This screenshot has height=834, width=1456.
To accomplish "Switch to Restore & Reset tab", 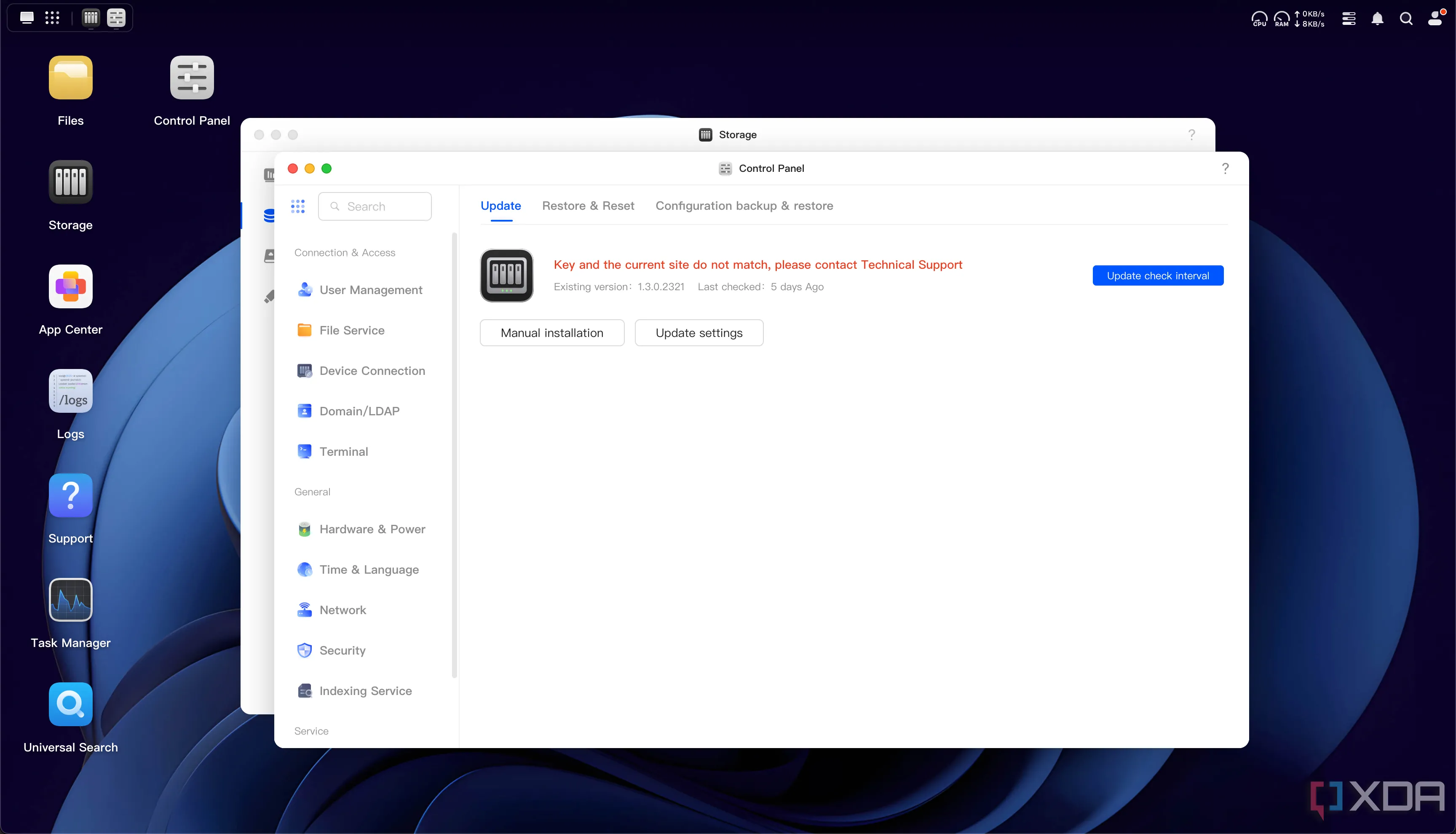I will coord(588,206).
